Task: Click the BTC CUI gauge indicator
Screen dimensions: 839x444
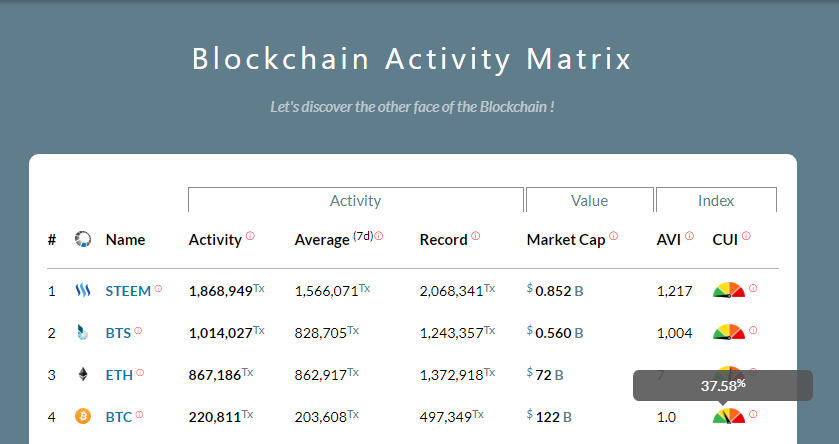Action: 728,415
